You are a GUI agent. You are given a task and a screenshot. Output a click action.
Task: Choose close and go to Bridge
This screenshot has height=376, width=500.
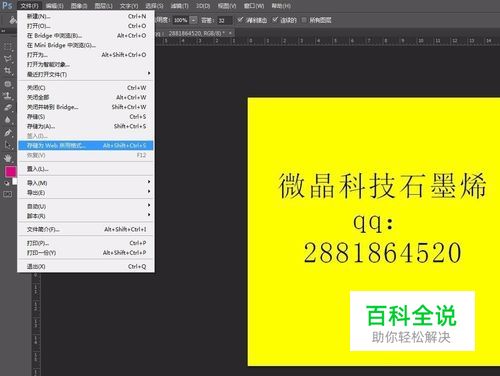pos(86,107)
